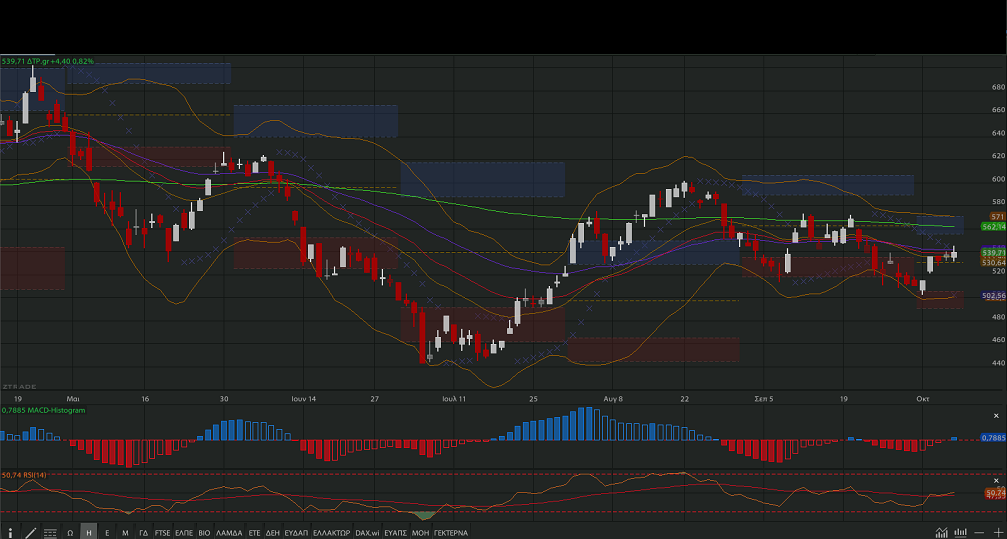Close the RSI(14) indicator panel
This screenshot has width=1007, height=539.
pos(997,481)
